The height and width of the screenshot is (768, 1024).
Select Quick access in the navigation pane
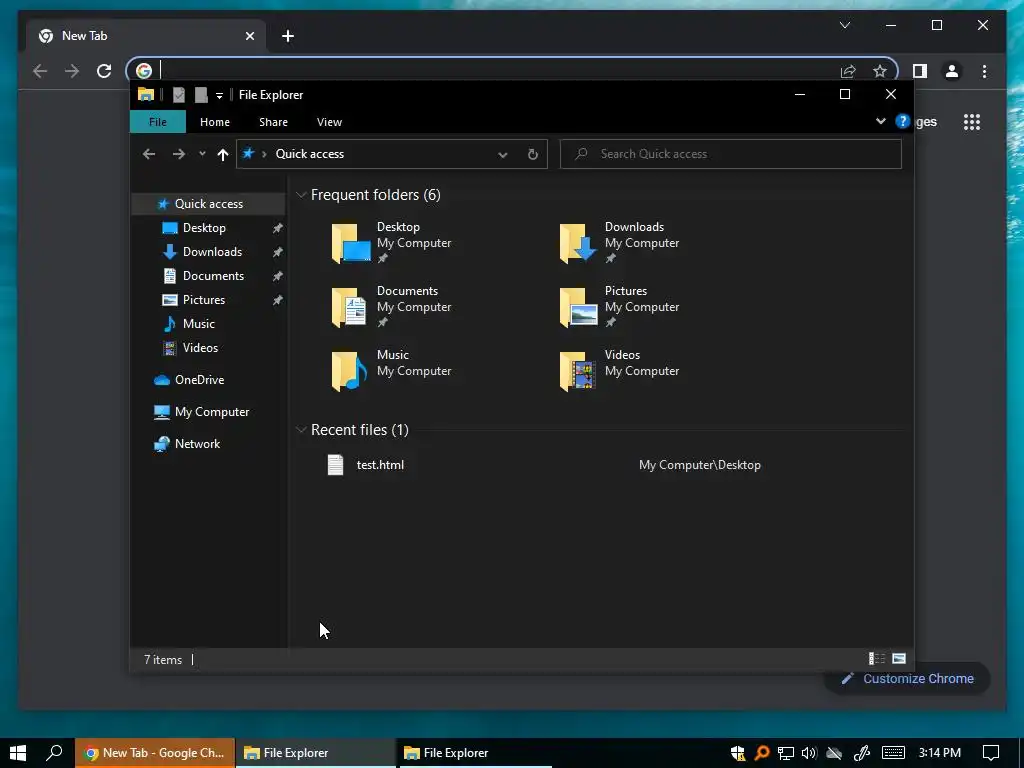tap(208, 204)
